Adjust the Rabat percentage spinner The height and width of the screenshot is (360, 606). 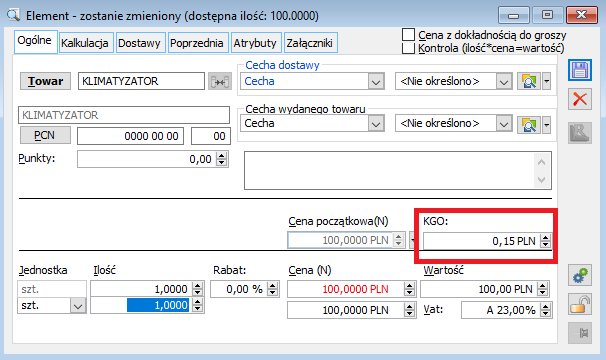tap(272, 289)
